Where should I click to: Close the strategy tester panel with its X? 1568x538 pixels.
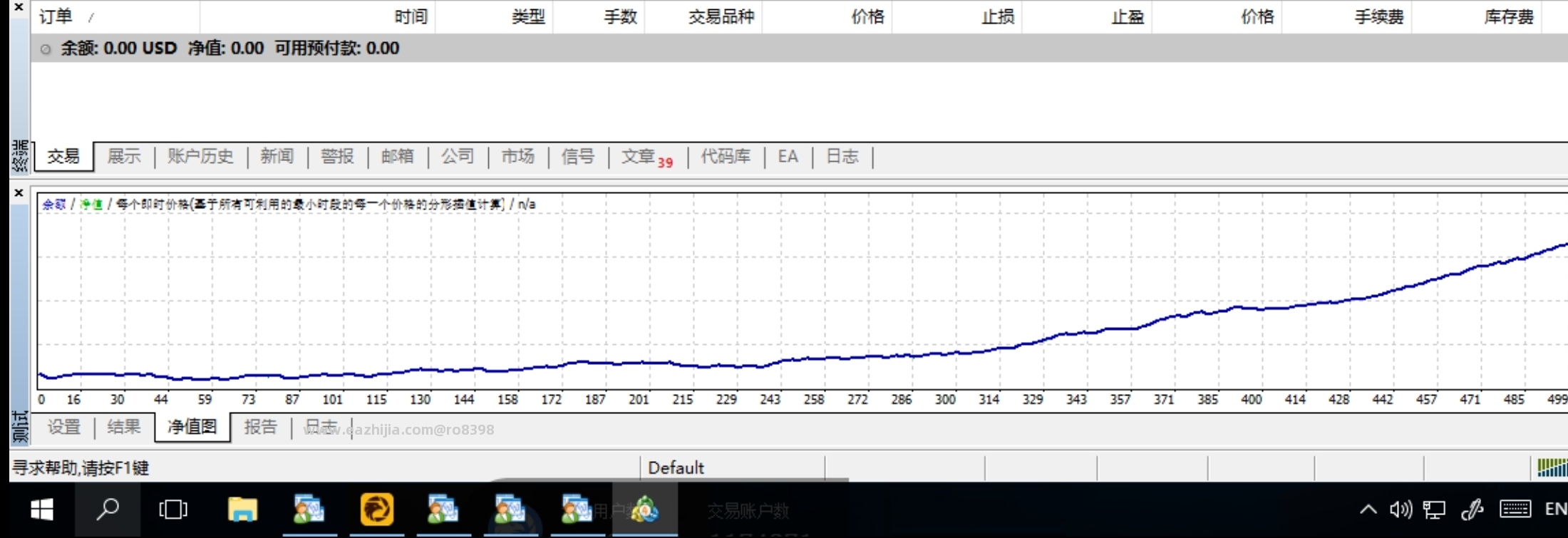[19, 193]
